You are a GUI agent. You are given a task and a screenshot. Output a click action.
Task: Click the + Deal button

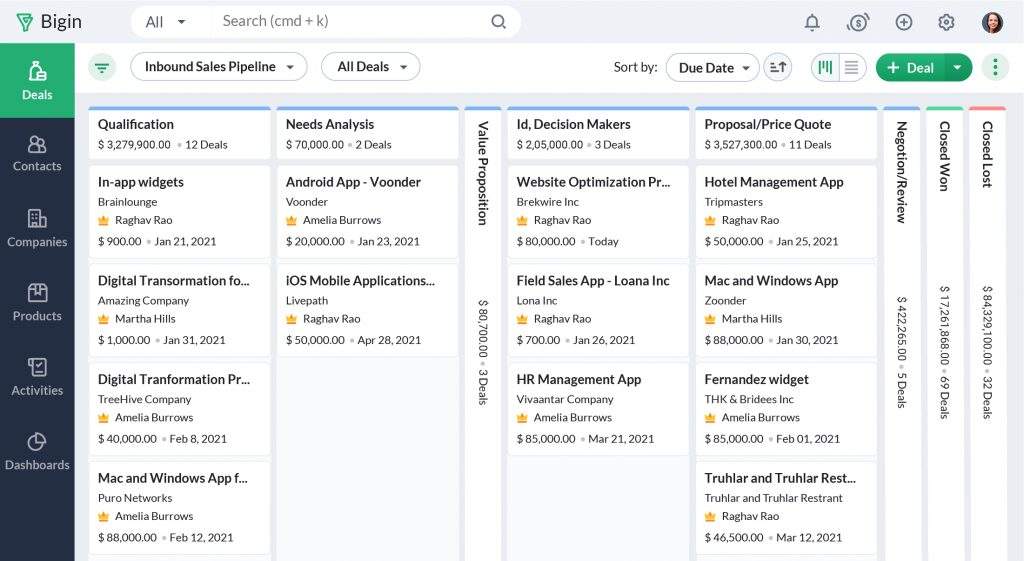coord(910,67)
